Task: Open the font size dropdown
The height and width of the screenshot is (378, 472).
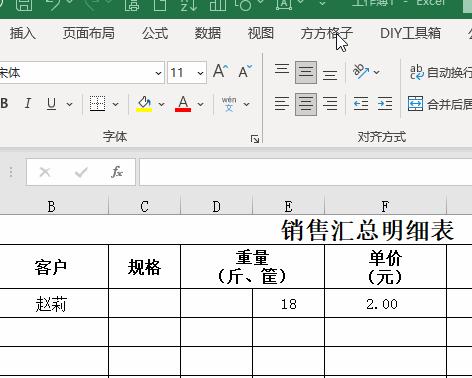Action: click(x=200, y=73)
